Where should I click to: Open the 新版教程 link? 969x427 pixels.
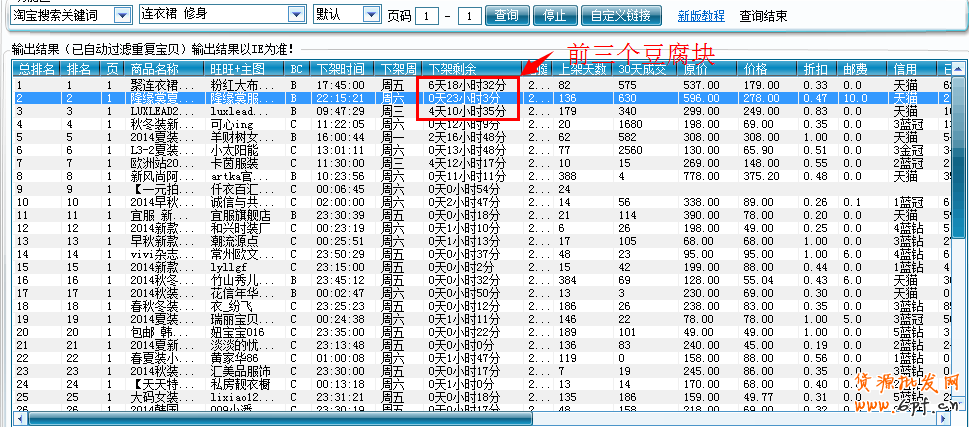point(701,15)
